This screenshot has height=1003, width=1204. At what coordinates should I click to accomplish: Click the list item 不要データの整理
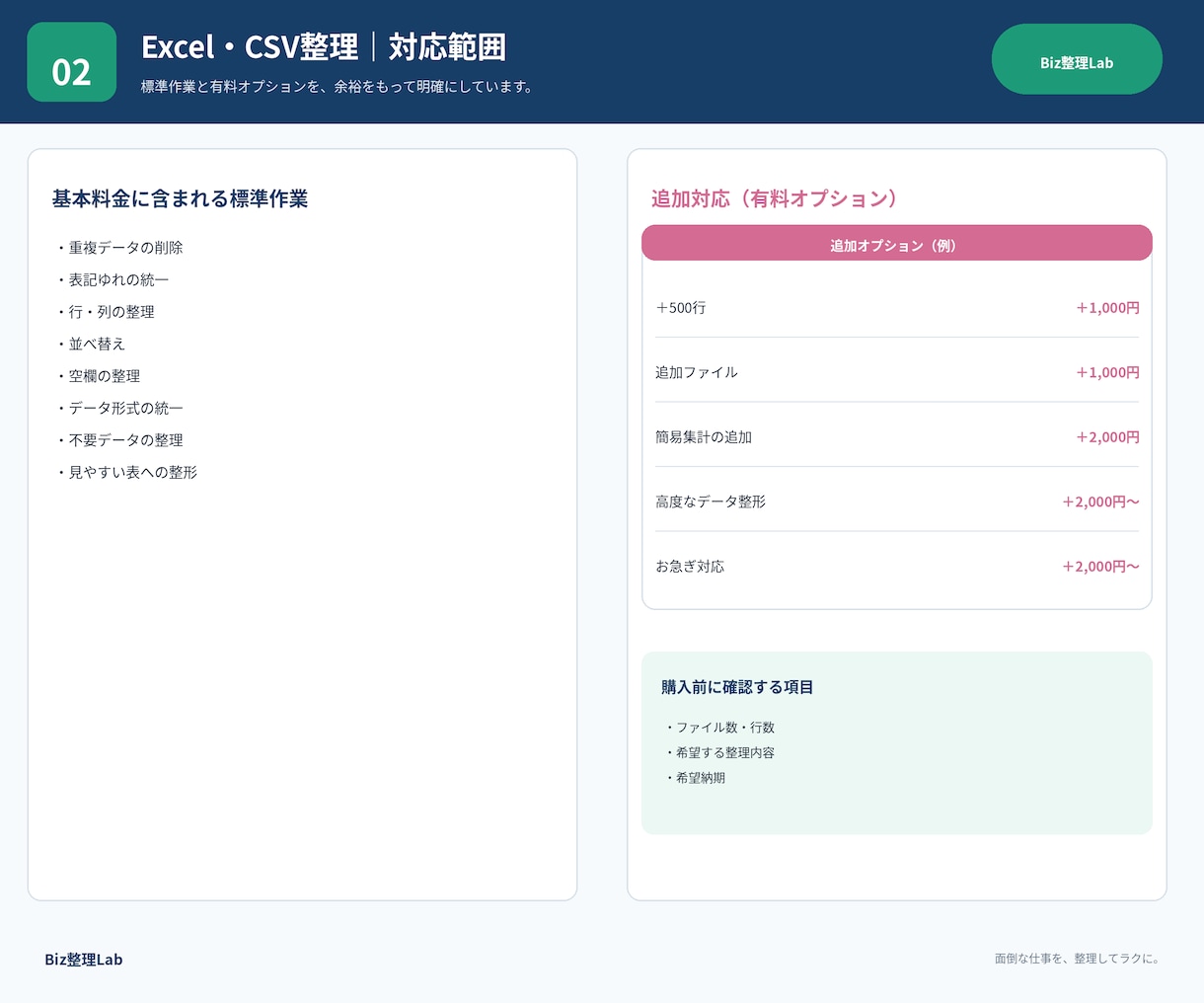click(x=118, y=440)
